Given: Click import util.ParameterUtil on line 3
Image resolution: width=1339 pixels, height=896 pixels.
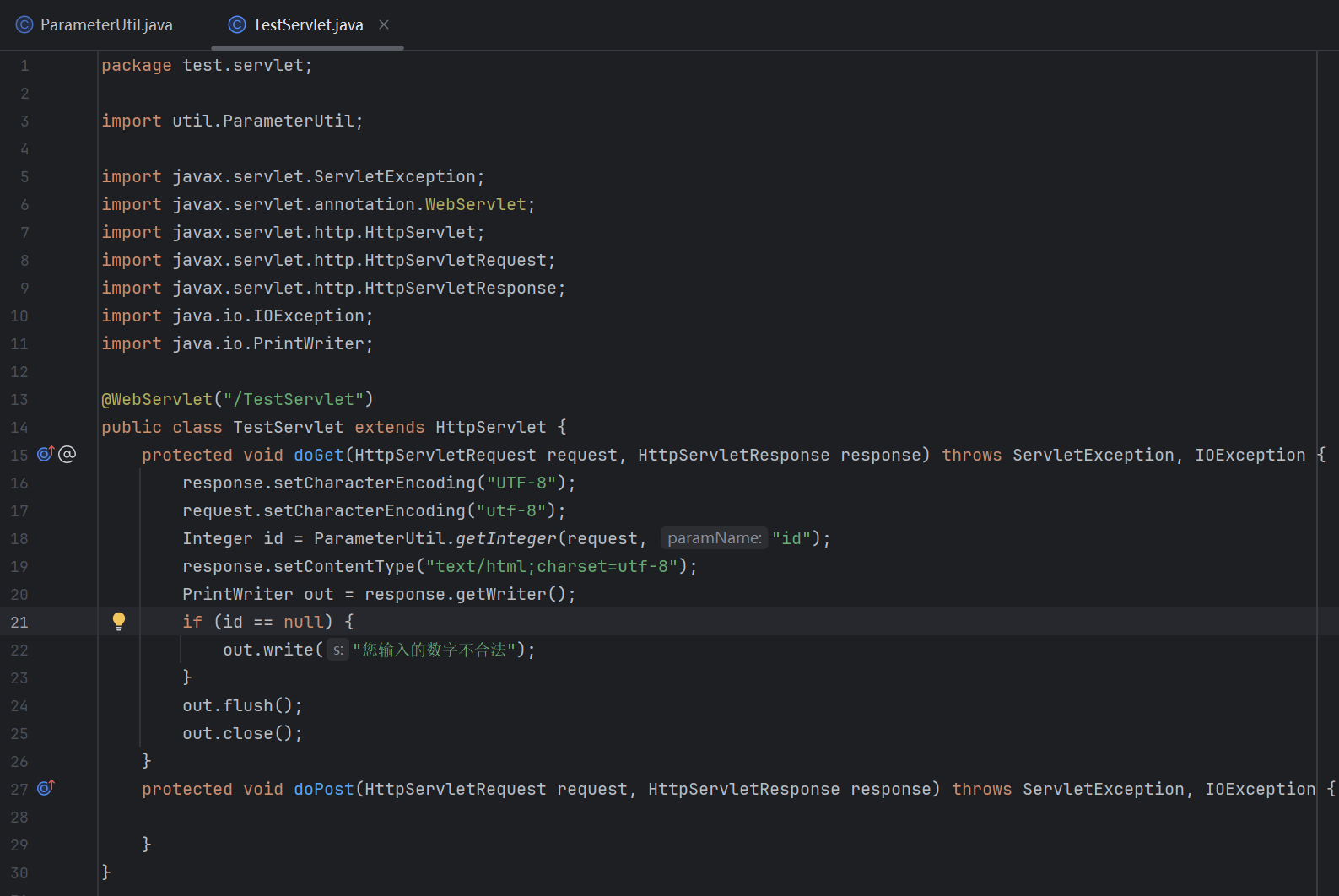Looking at the screenshot, I should 232,121.
